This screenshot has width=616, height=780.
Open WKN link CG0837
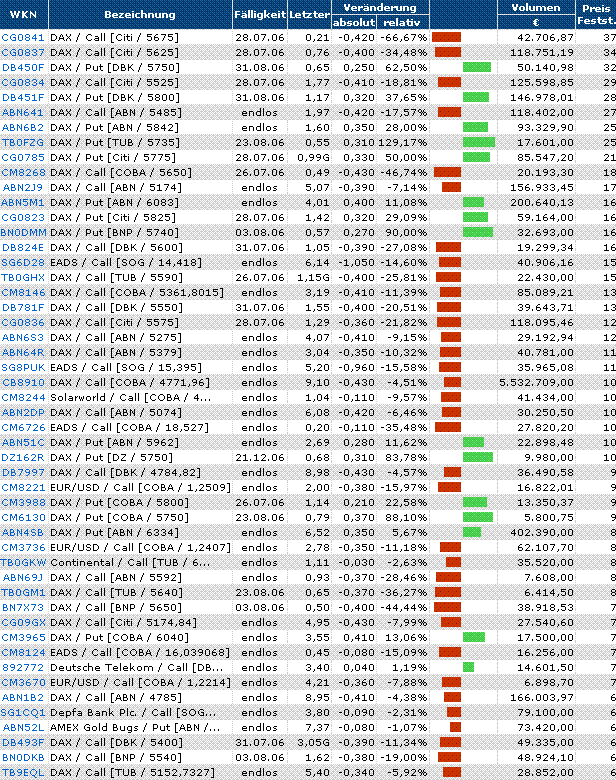(x=23, y=52)
